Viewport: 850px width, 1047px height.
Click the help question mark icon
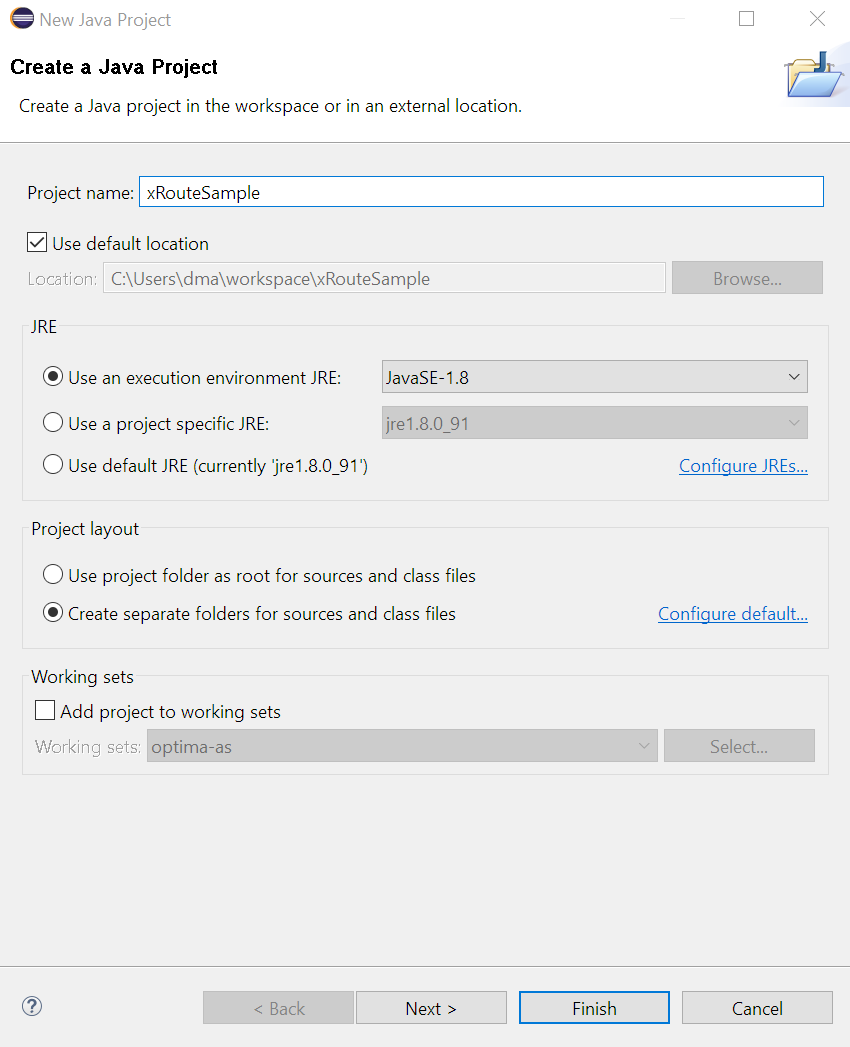(x=32, y=1006)
